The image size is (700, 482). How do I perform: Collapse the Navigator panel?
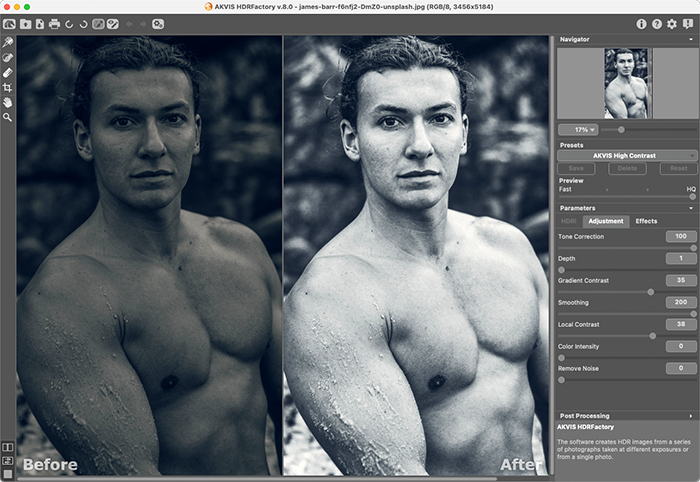pyautogui.click(x=690, y=39)
